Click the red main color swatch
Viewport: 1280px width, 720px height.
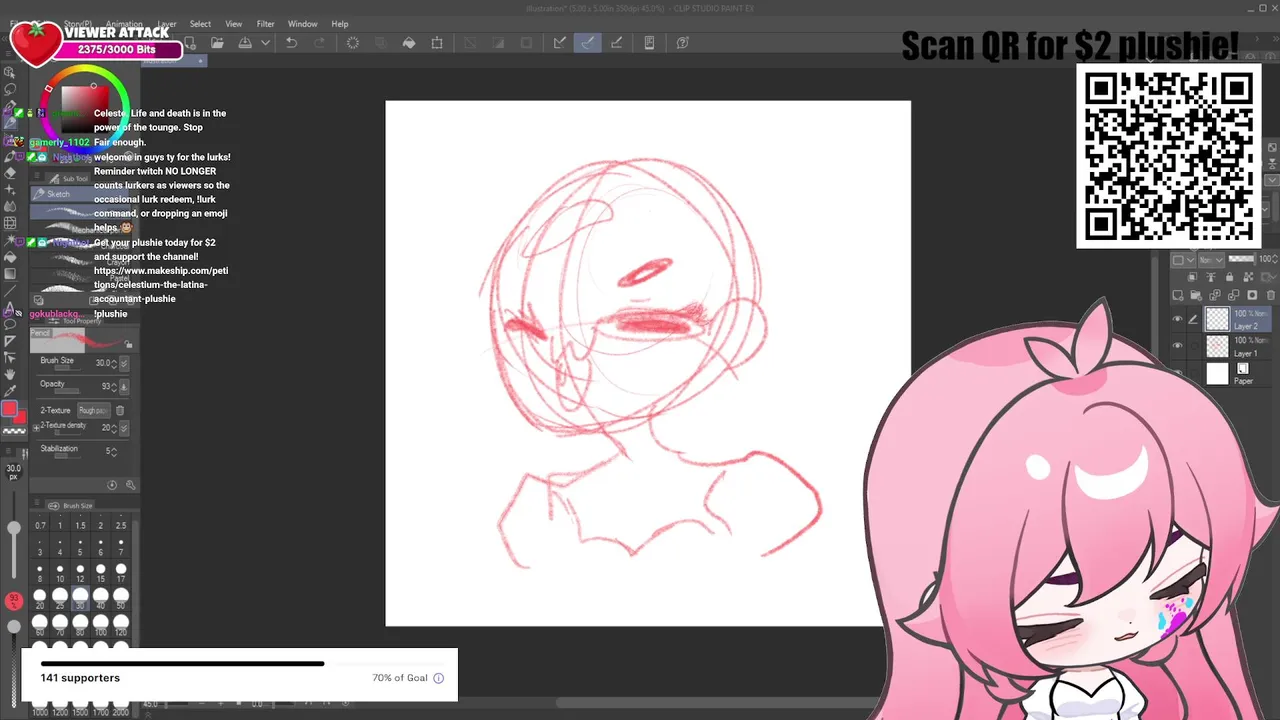(x=10, y=409)
